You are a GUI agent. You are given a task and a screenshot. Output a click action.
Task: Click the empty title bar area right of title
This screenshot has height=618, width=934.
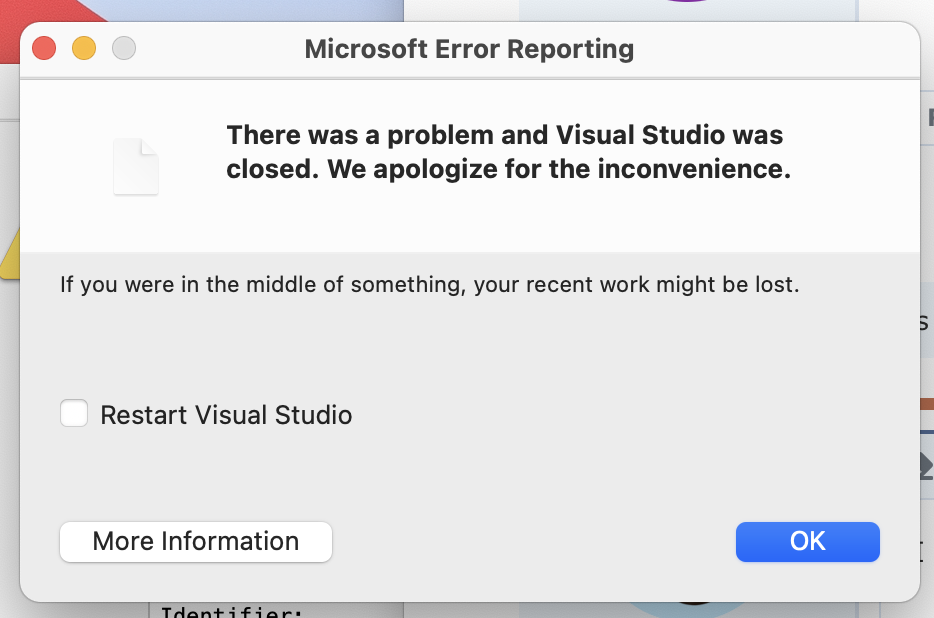774,49
